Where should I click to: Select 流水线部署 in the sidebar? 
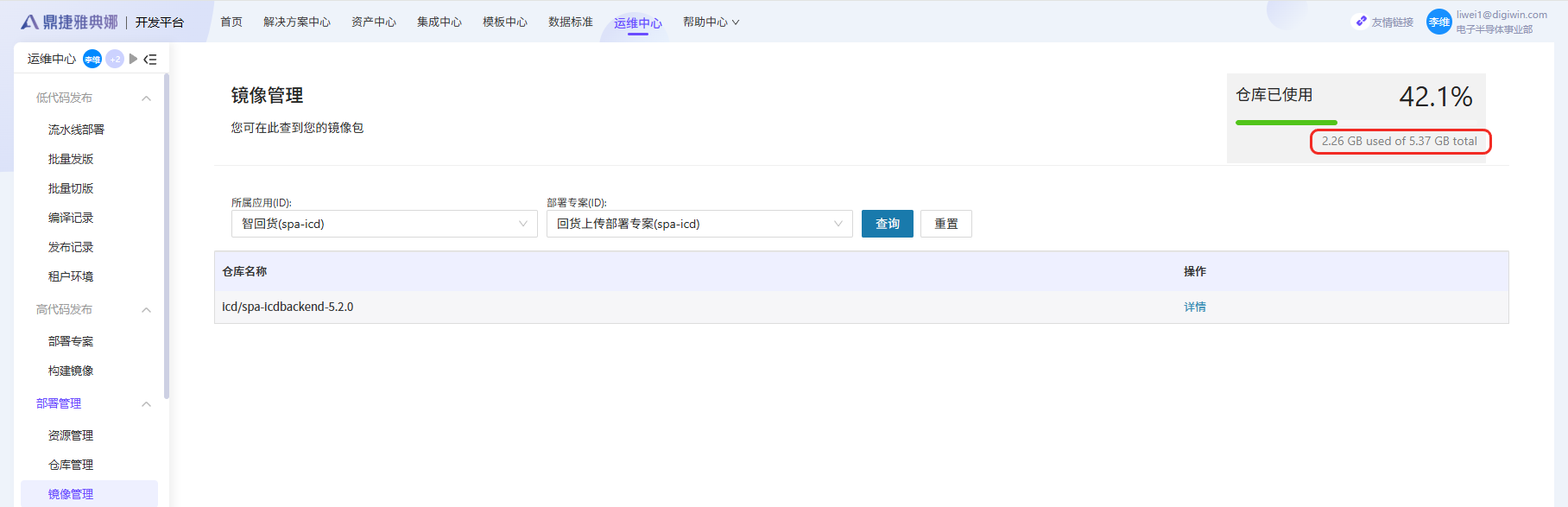coord(76,130)
